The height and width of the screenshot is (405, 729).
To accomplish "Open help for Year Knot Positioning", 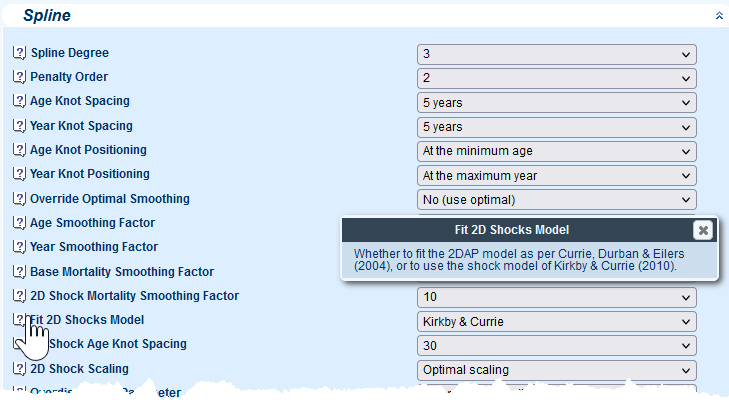I will [19, 175].
